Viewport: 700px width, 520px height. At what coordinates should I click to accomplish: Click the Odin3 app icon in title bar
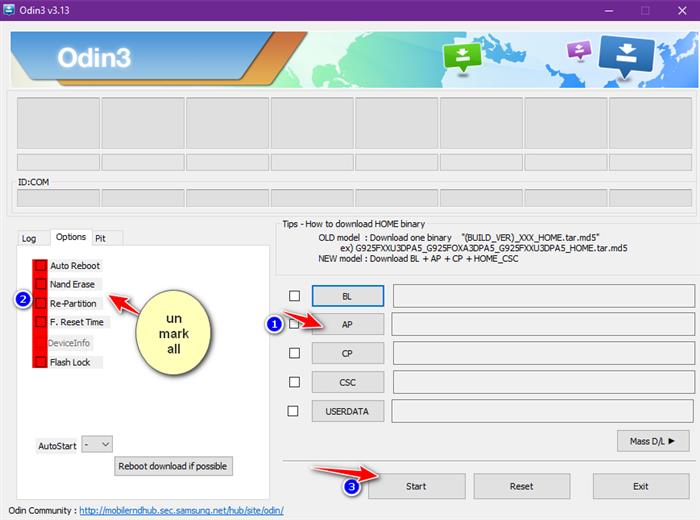click(8, 9)
